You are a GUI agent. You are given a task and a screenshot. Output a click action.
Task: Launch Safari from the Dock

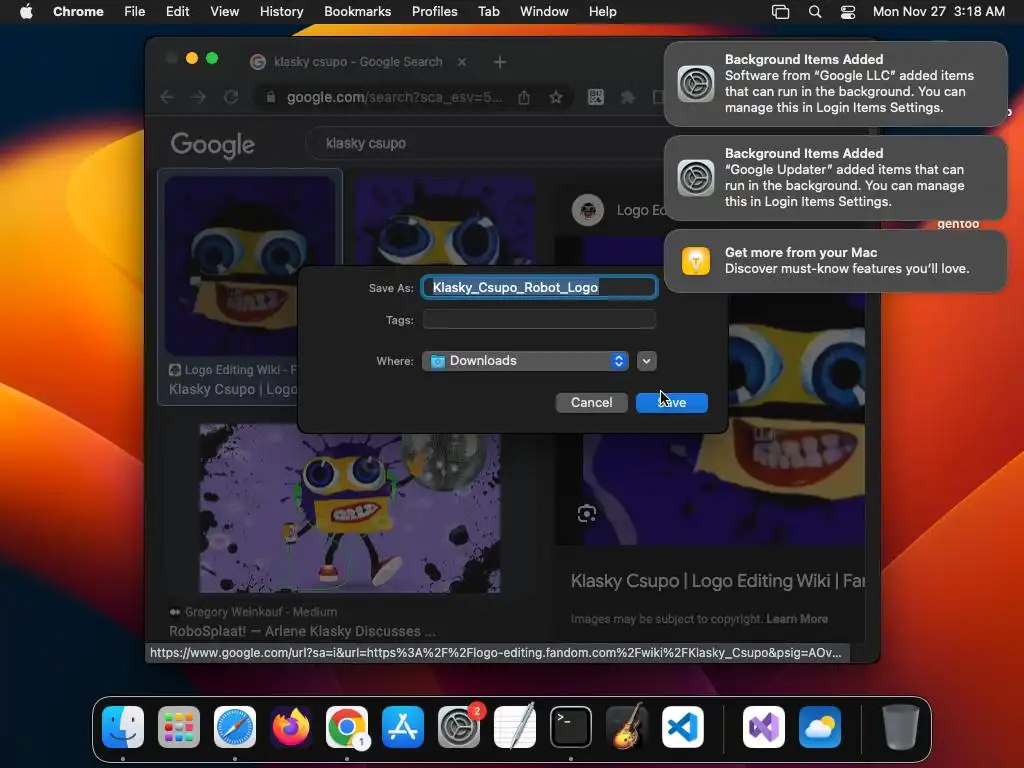point(235,726)
